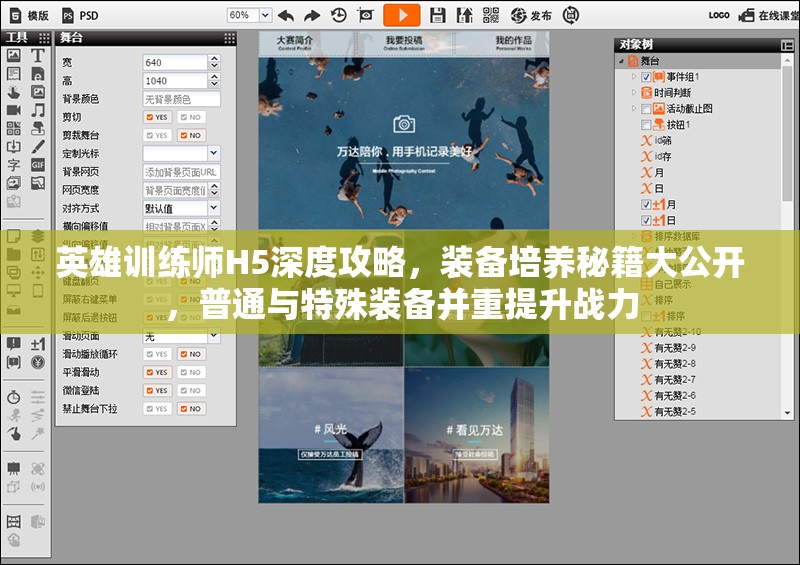Image resolution: width=800 pixels, height=565 pixels.
Task: Click the orange preview play button
Action: coord(402,15)
